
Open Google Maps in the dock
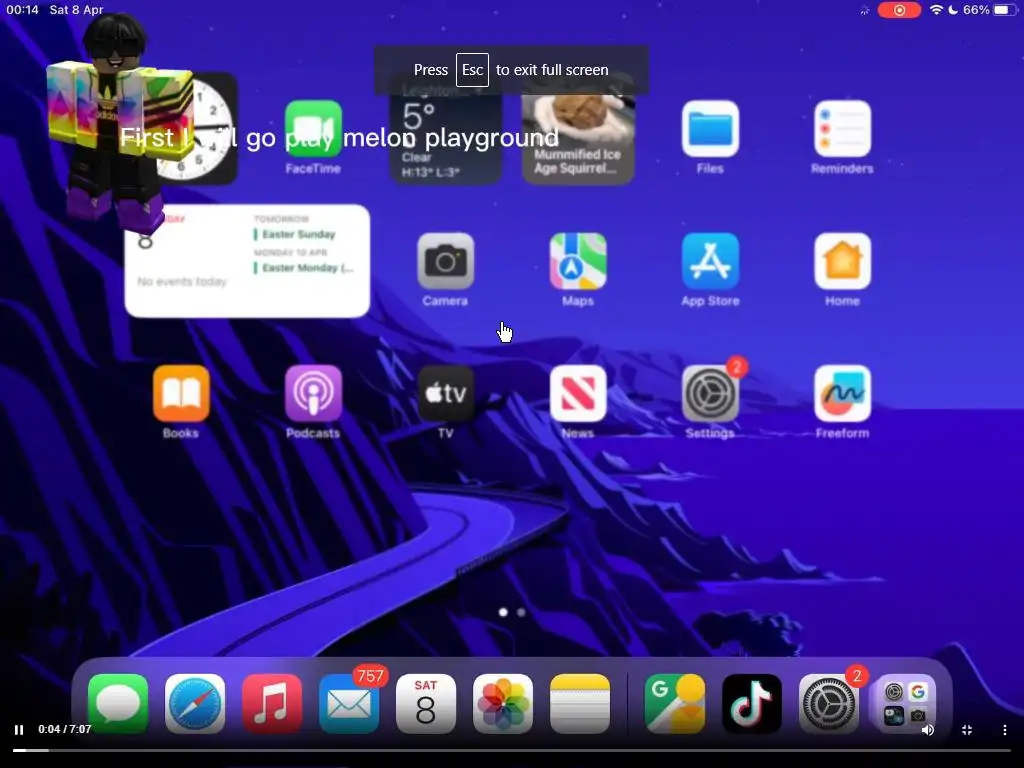click(675, 703)
